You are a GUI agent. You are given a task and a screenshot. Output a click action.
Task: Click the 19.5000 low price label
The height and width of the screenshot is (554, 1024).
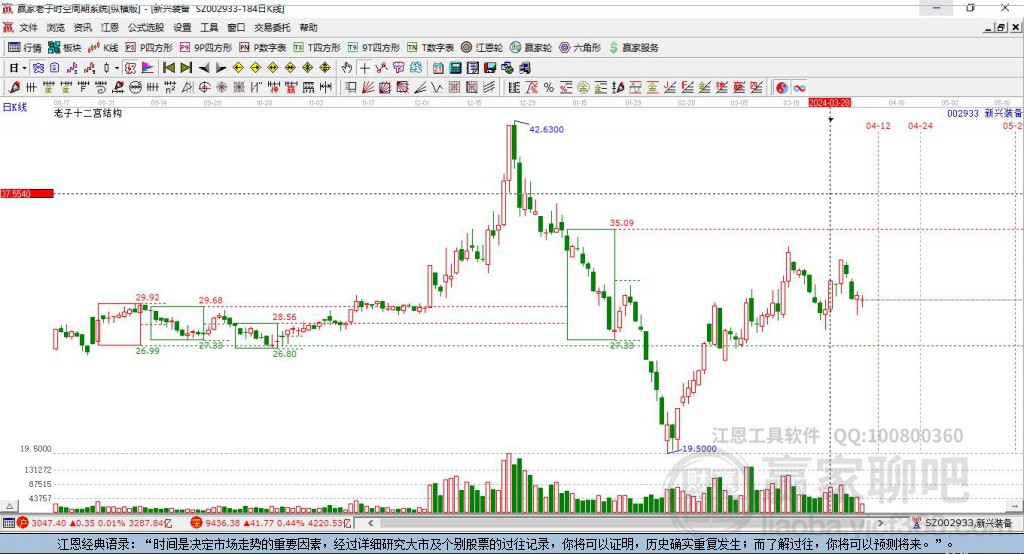pyautogui.click(x=699, y=449)
